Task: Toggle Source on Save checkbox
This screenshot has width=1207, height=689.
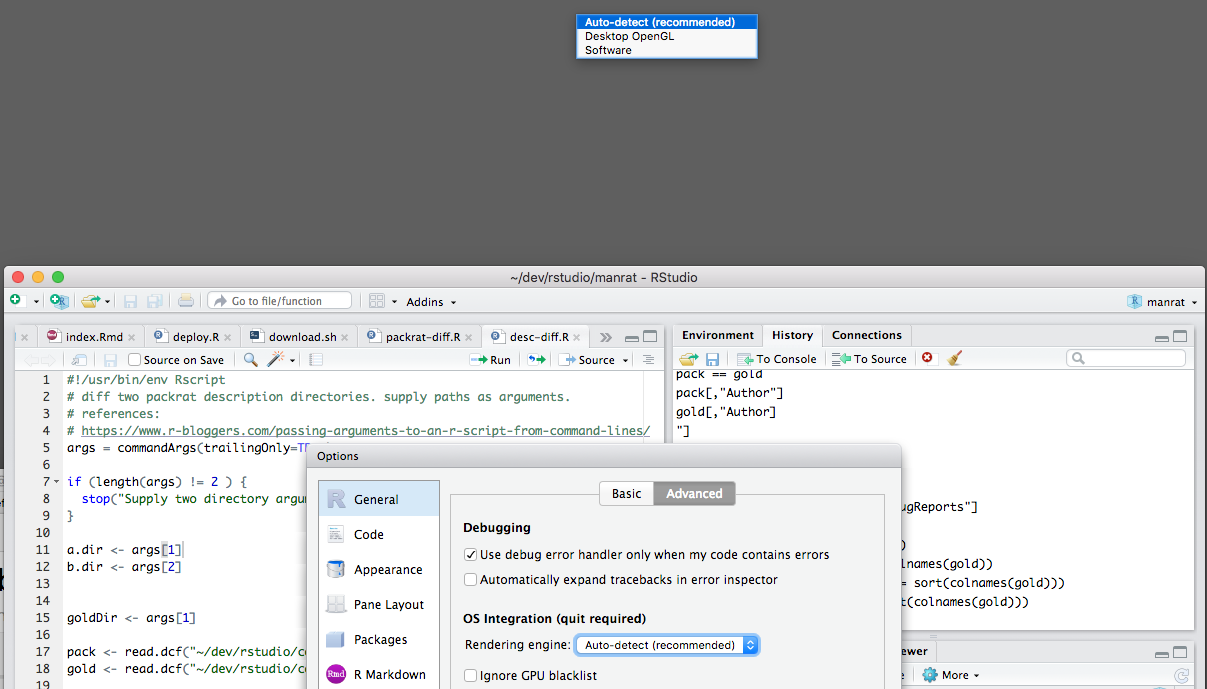Action: point(136,359)
